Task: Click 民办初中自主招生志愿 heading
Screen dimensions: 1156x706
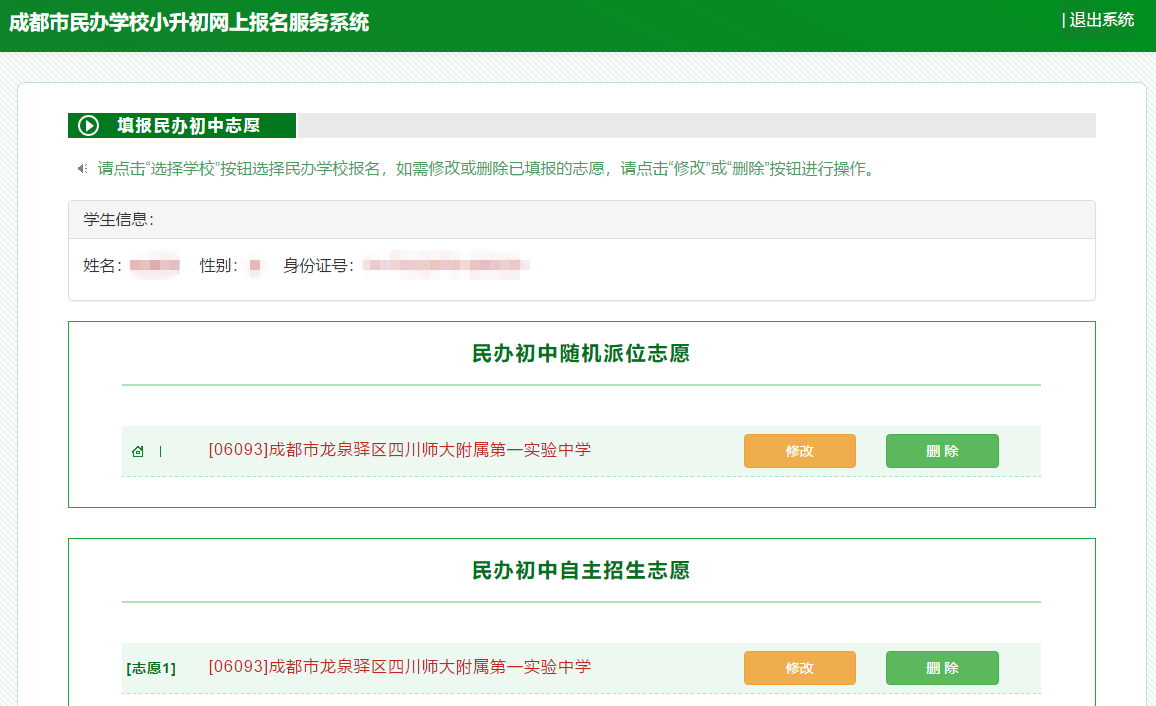Action: click(581, 570)
